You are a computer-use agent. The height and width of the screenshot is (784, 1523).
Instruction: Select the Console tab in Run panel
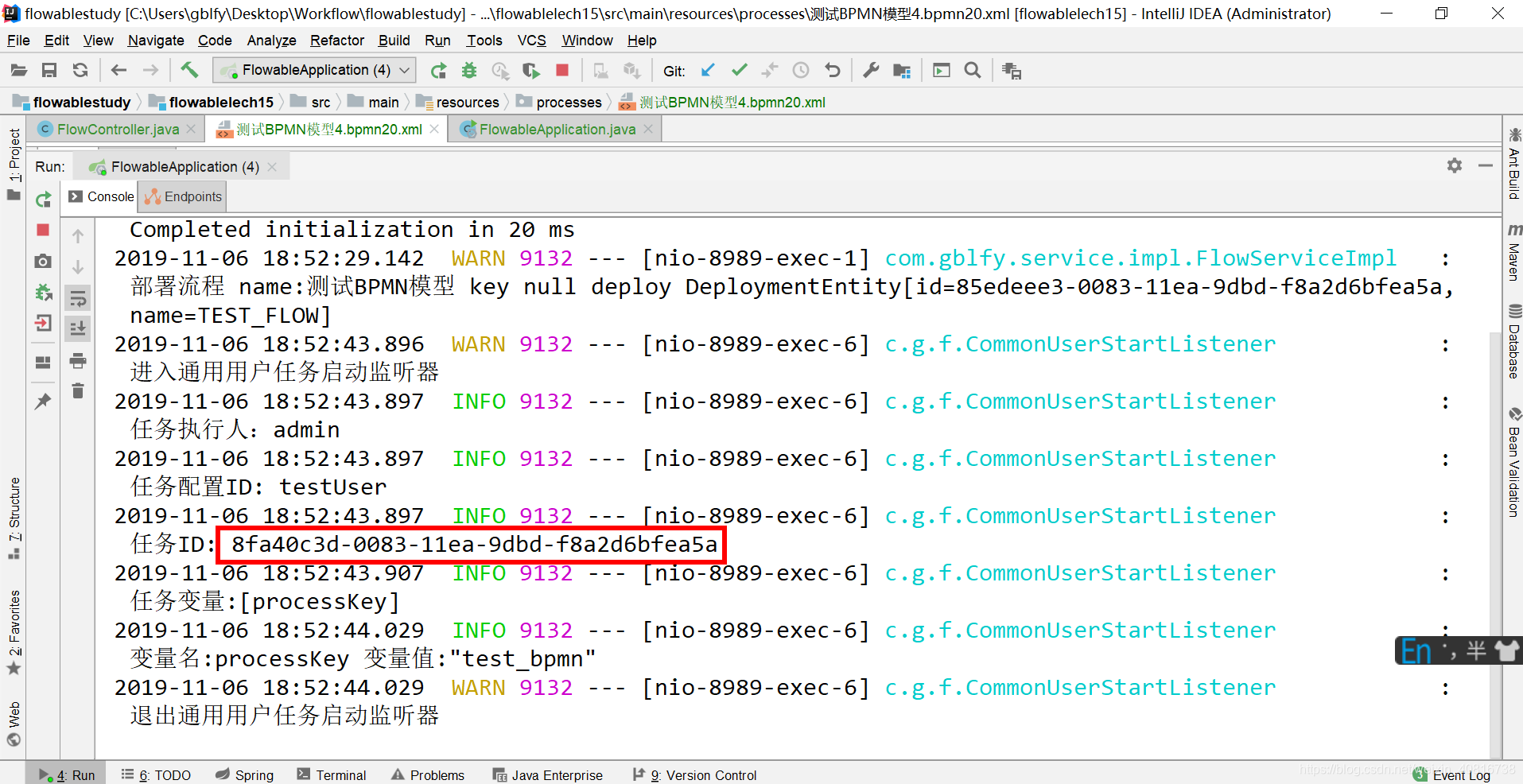(x=101, y=196)
